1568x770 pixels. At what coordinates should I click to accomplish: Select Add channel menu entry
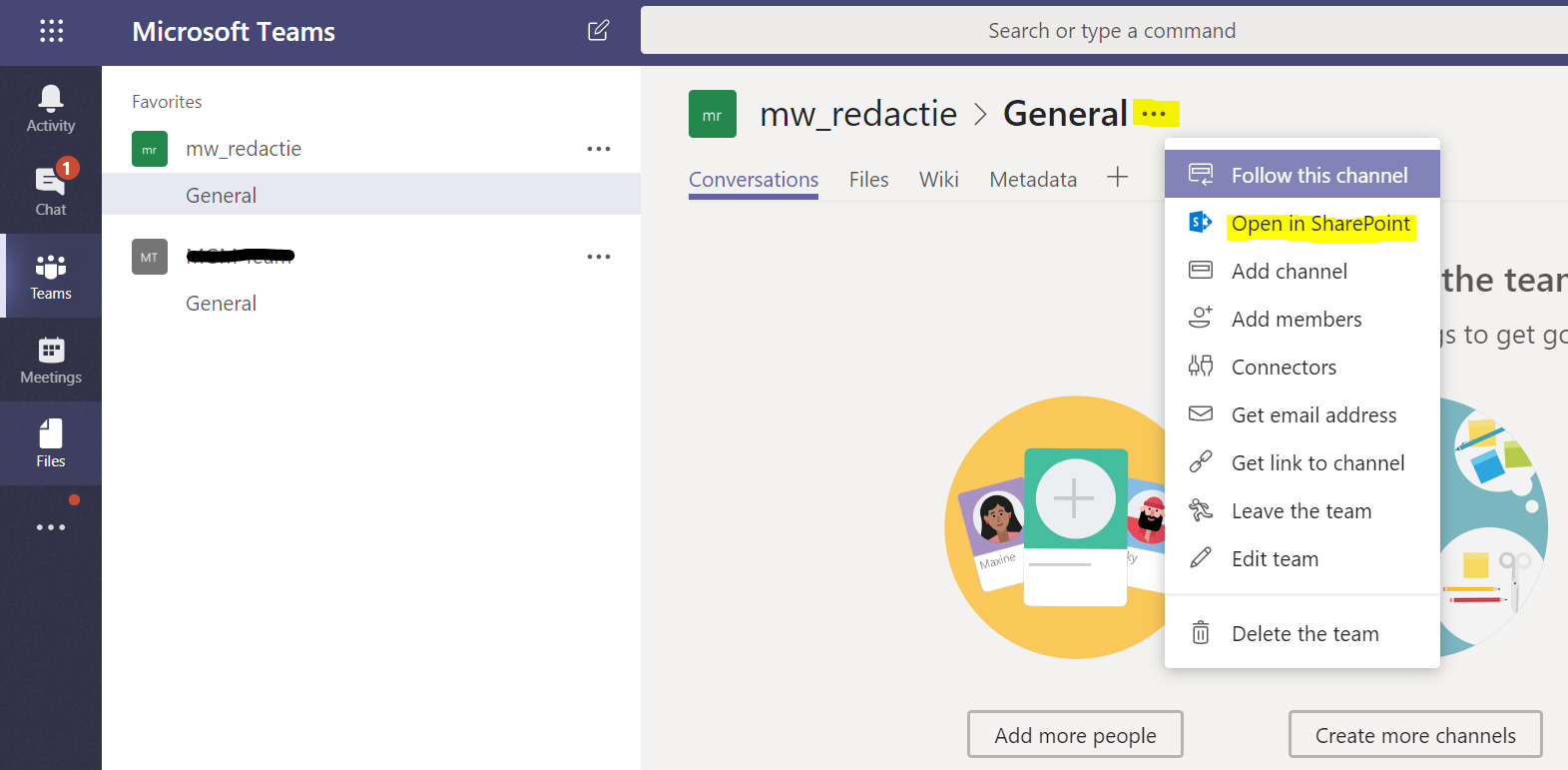click(1303, 271)
